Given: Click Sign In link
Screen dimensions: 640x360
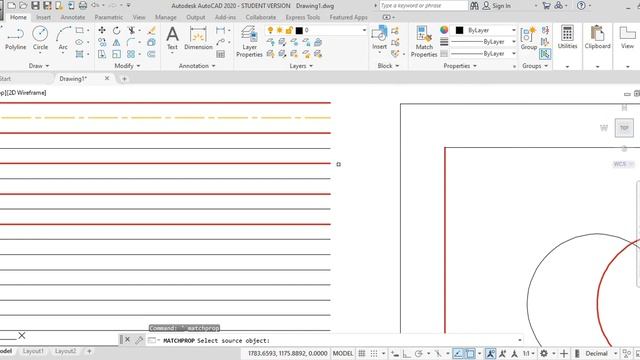Looking at the screenshot, I should tap(496, 6).
